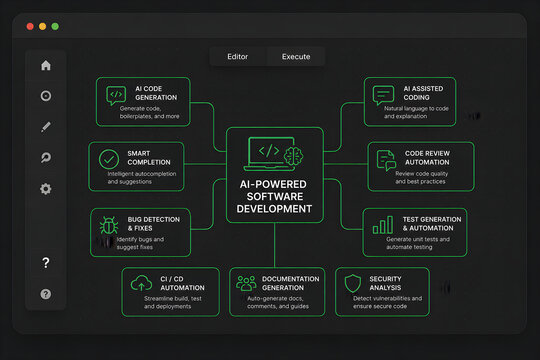This screenshot has height=360, width=540.
Task: Click the laptop code icon in center card
Action: click(x=269, y=154)
